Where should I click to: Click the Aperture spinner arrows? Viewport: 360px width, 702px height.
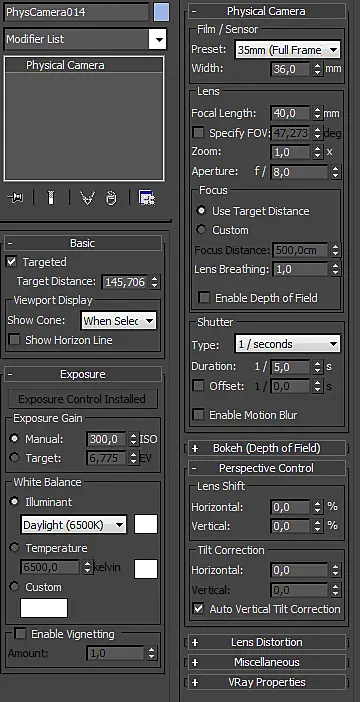[x=335, y=172]
